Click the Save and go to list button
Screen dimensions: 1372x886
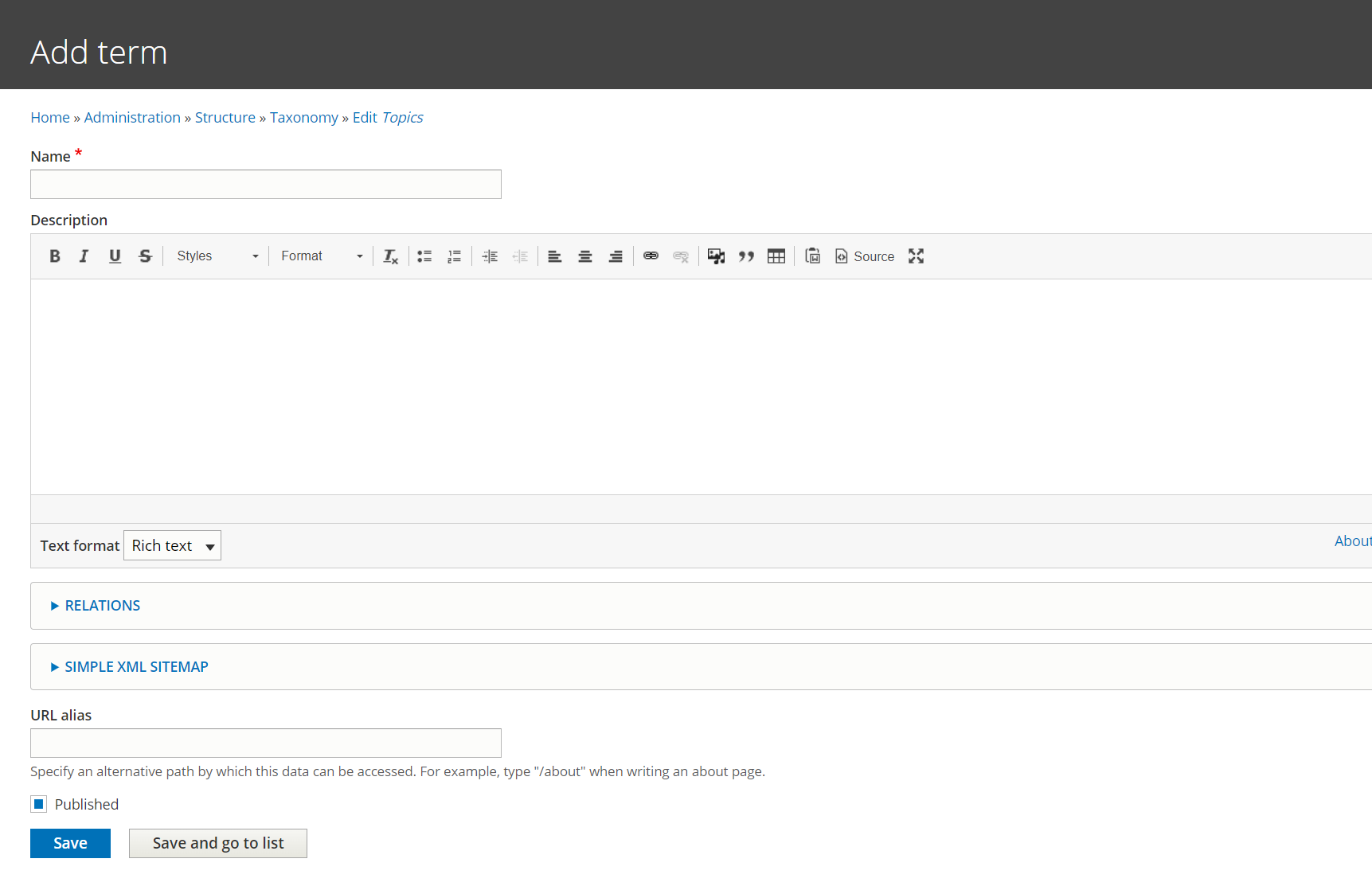pos(218,844)
